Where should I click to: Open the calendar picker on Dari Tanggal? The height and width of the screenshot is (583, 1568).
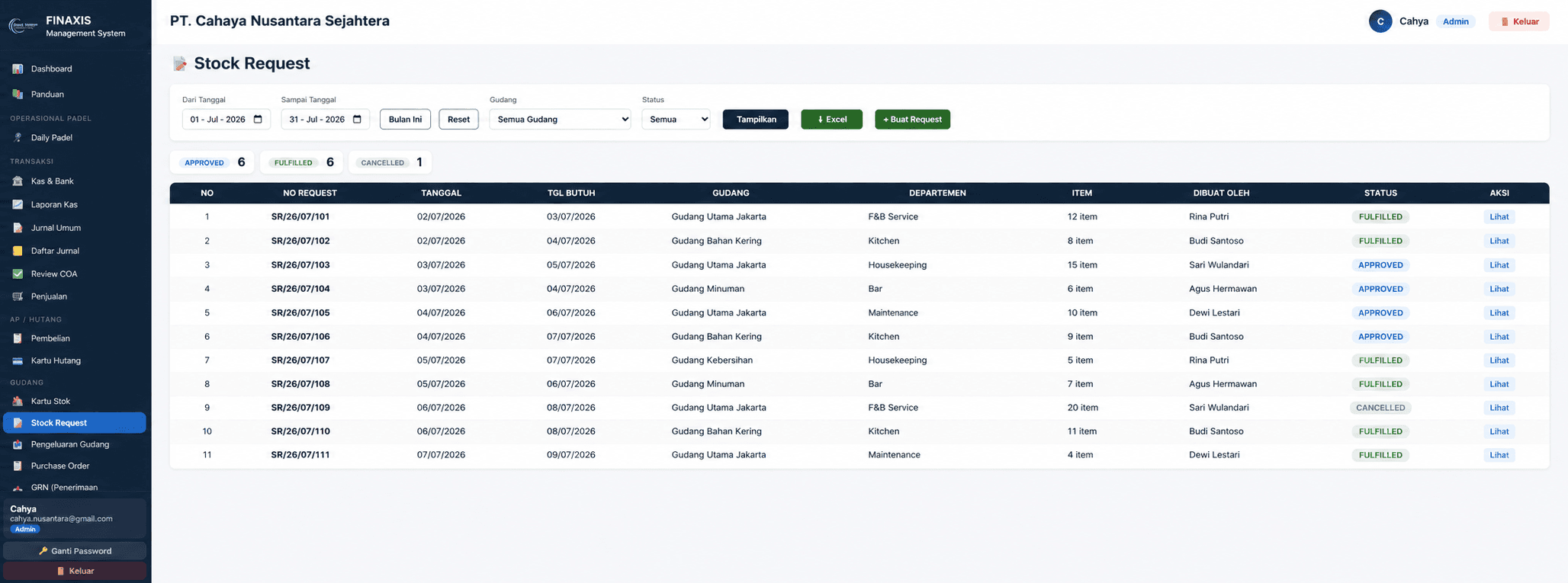258,119
